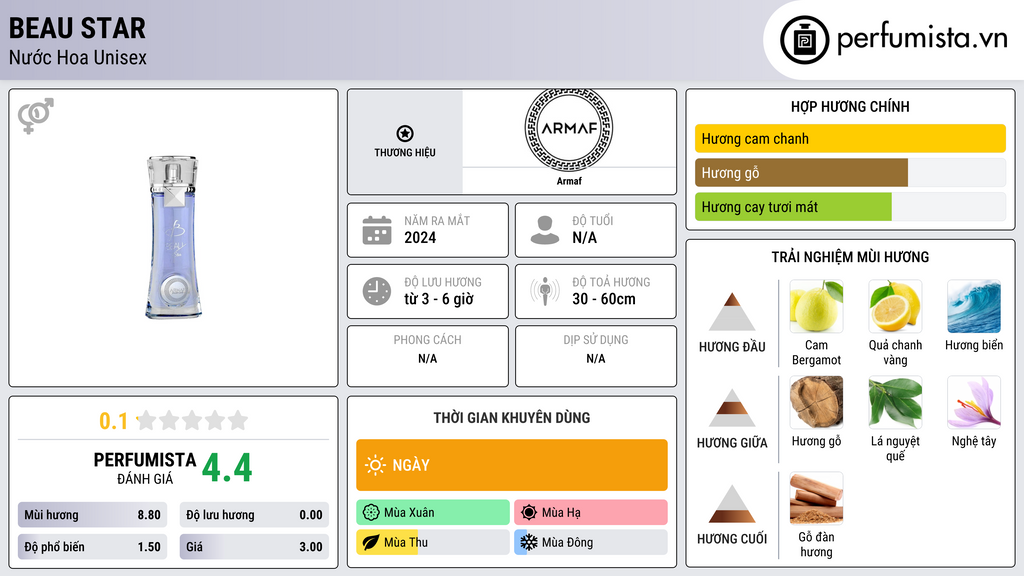The height and width of the screenshot is (576, 1024).
Task: Click the Hương cuối pyramid icon
Action: [732, 504]
